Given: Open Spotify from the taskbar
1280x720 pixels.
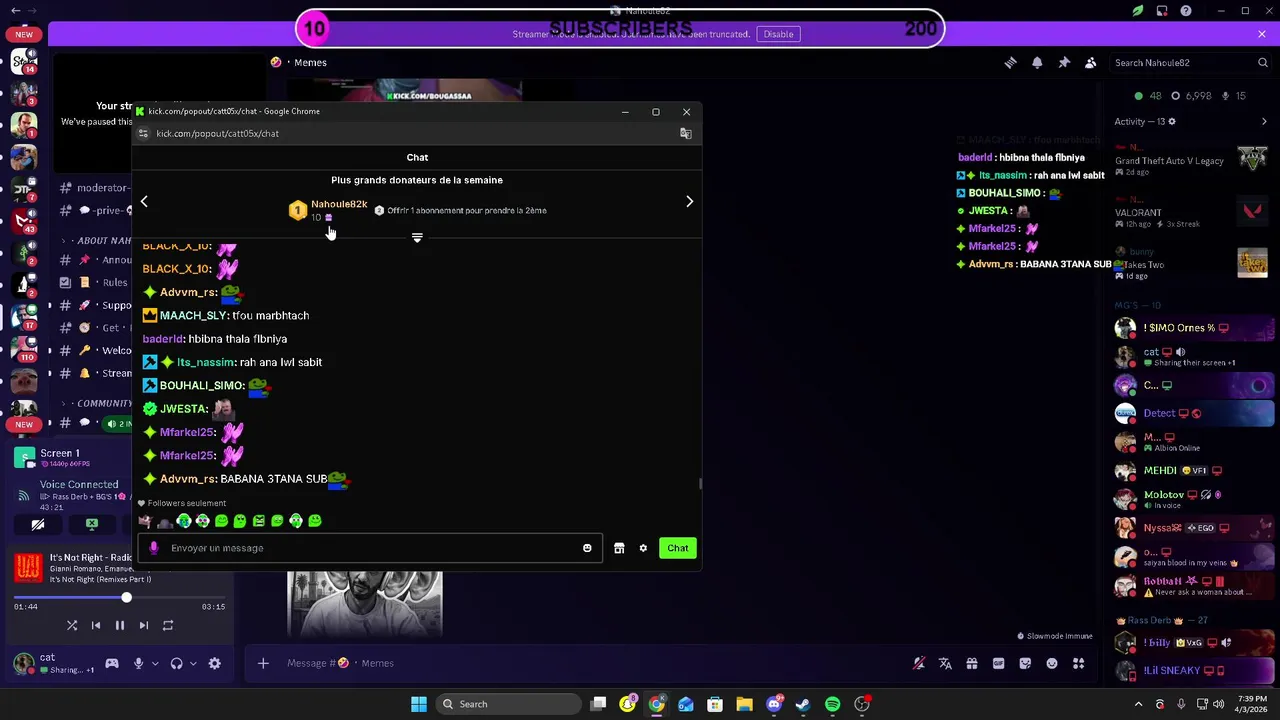Looking at the screenshot, I should coord(832,704).
